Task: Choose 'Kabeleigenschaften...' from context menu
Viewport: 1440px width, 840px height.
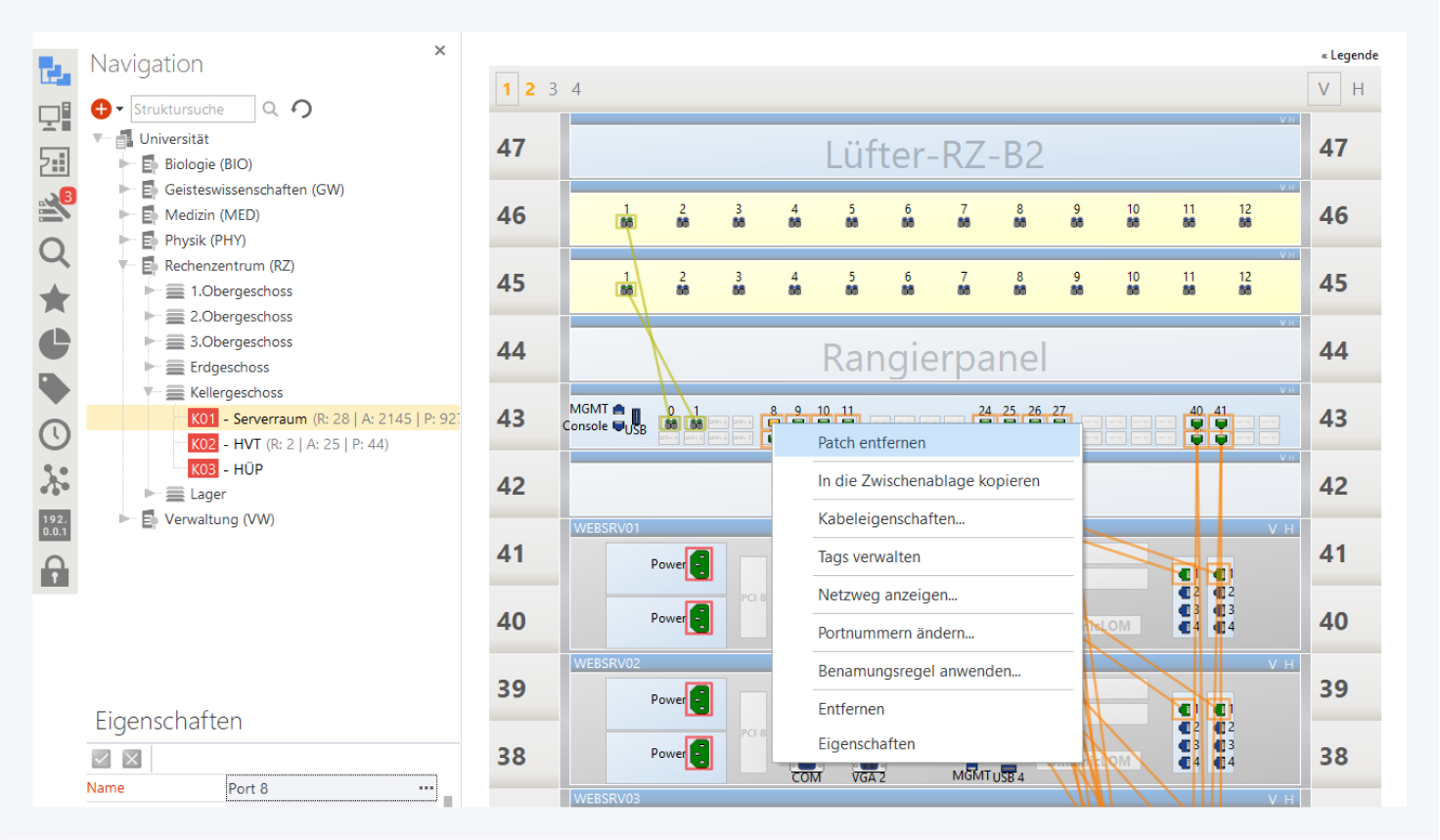Action: [890, 519]
